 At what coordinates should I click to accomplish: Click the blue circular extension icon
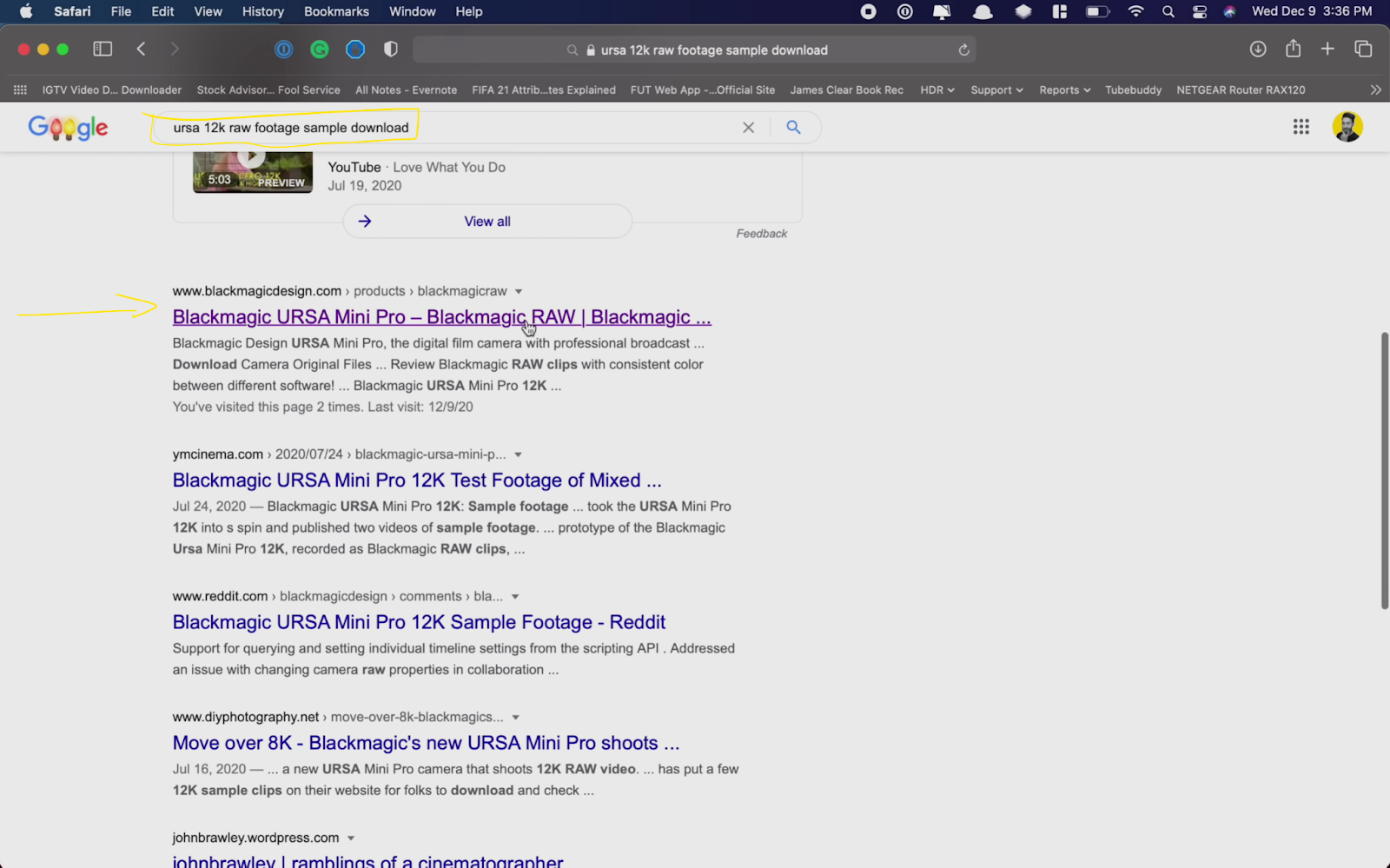[355, 50]
